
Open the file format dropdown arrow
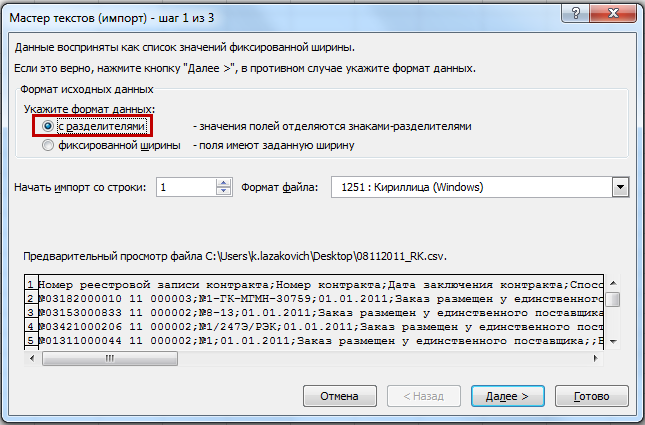point(620,188)
